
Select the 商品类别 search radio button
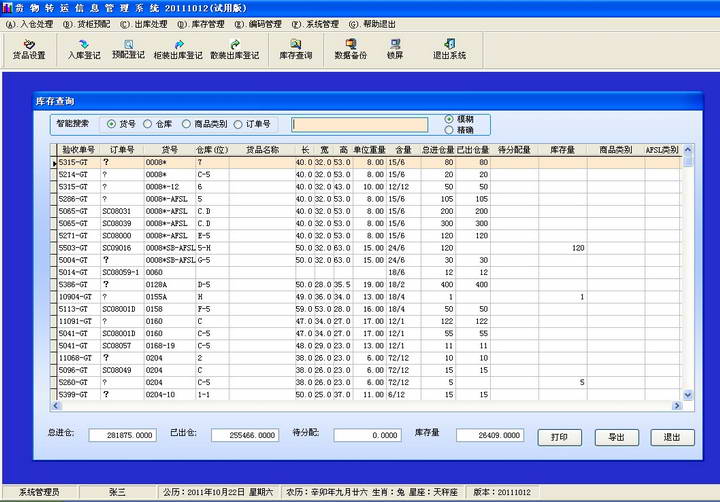(x=186, y=124)
